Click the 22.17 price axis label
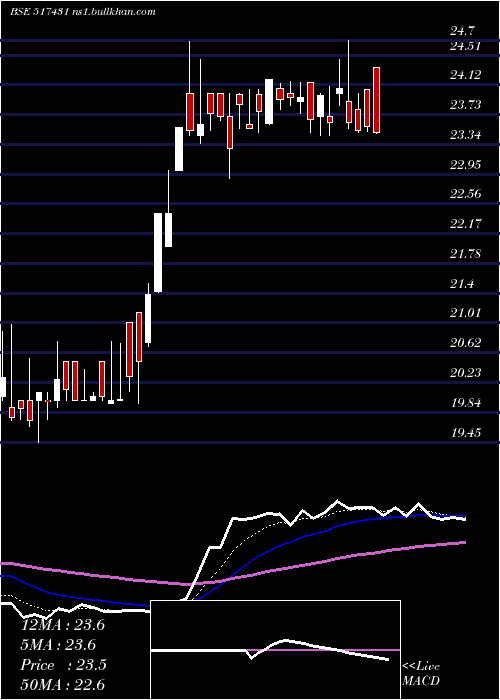Screen dimensions: 500x700 (466, 223)
